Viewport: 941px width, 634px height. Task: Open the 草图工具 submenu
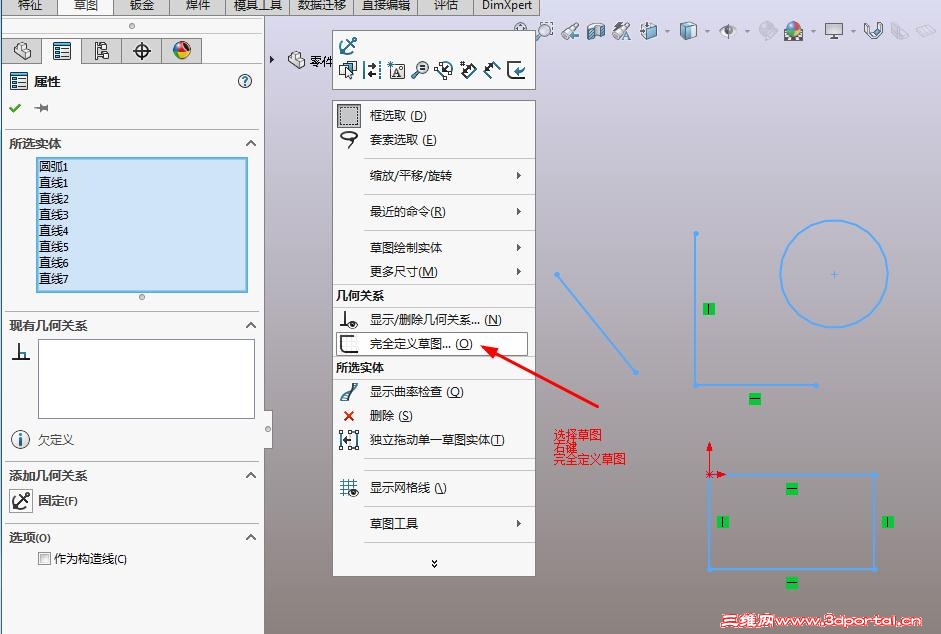(x=434, y=524)
